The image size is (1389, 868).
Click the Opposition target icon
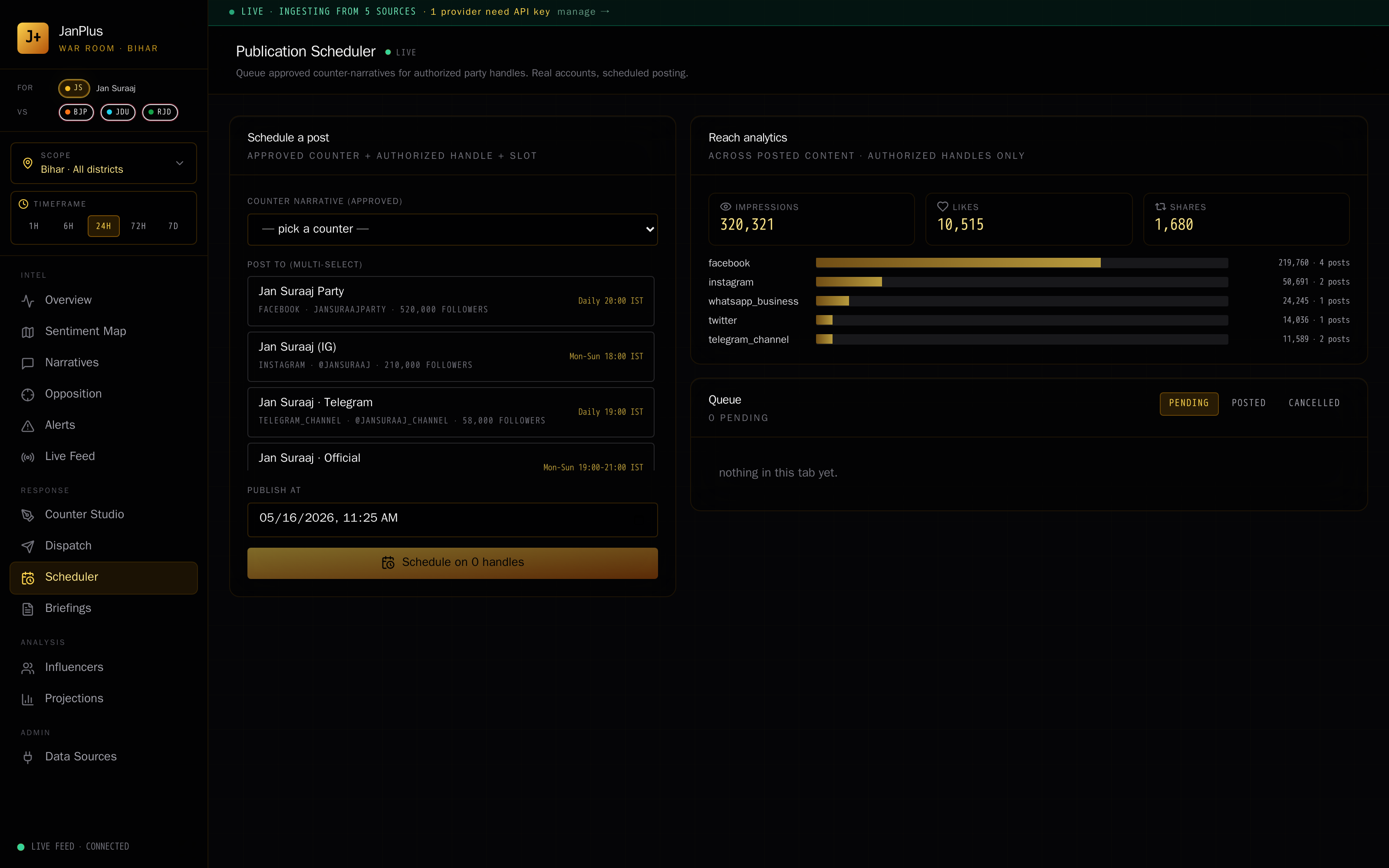click(x=27, y=395)
